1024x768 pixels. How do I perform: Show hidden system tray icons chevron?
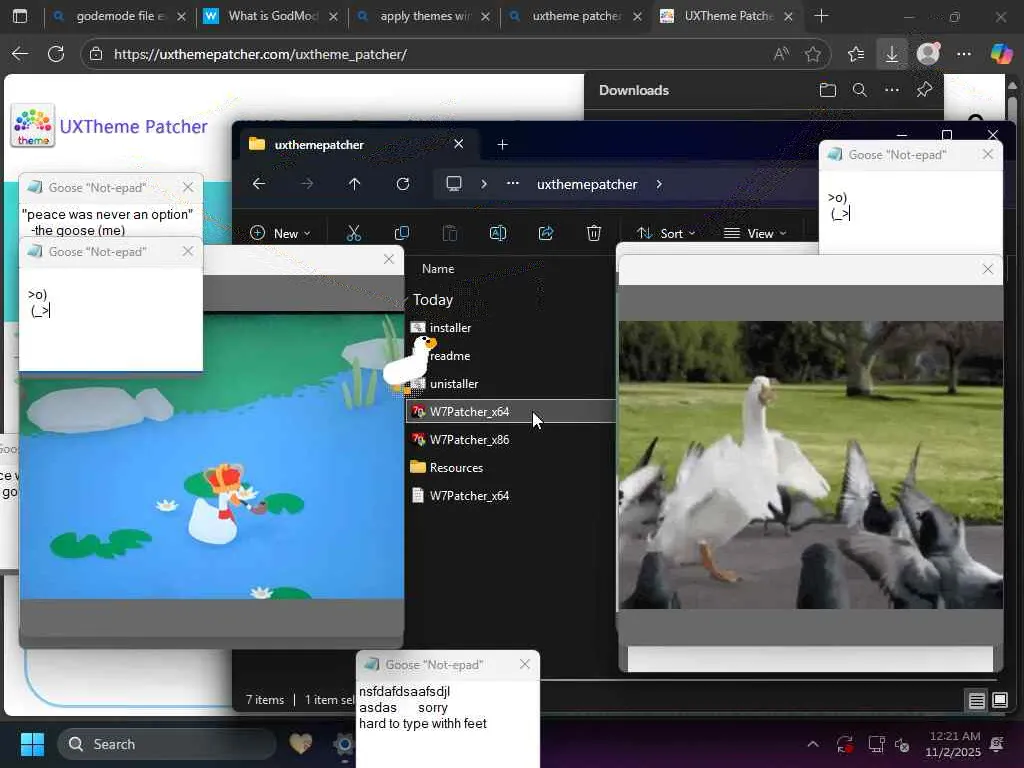tap(813, 744)
